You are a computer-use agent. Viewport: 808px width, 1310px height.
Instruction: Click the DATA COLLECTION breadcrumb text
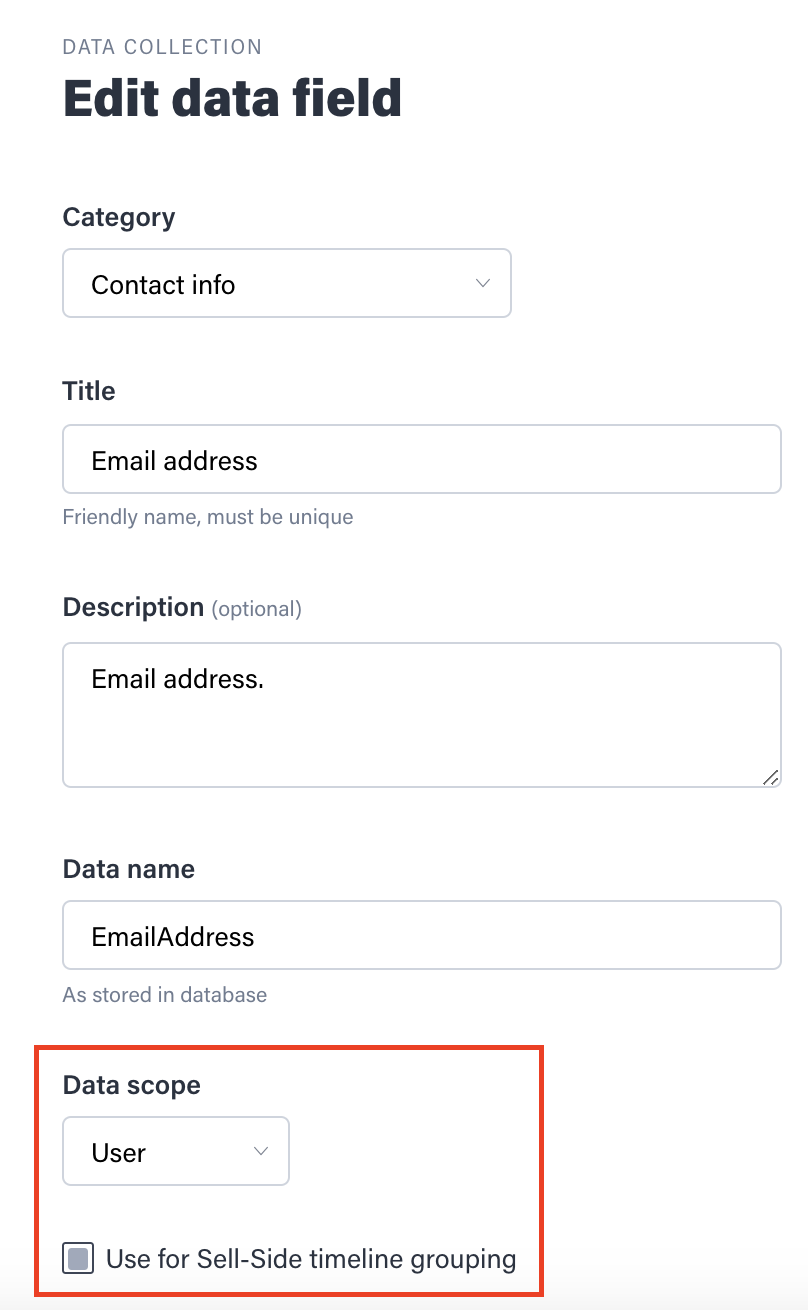tap(162, 47)
